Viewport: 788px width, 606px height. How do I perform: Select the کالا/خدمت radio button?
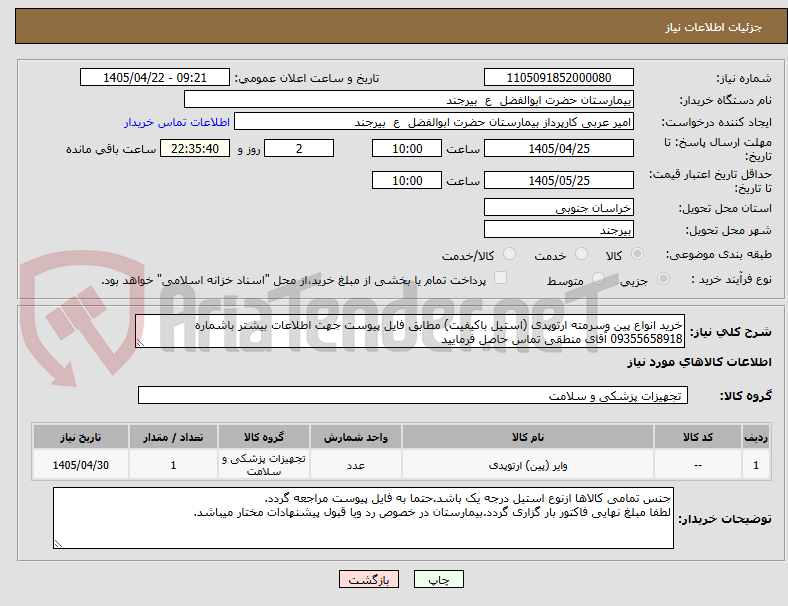pyautogui.click(x=510, y=254)
